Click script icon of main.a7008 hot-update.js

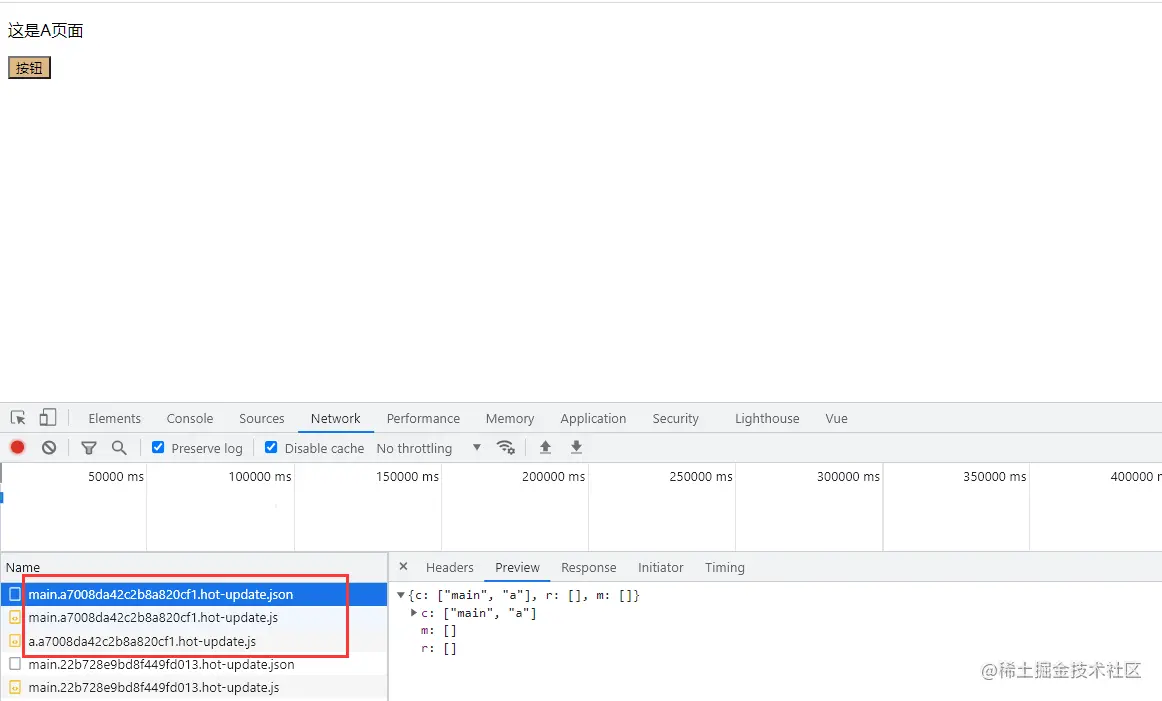(15, 617)
